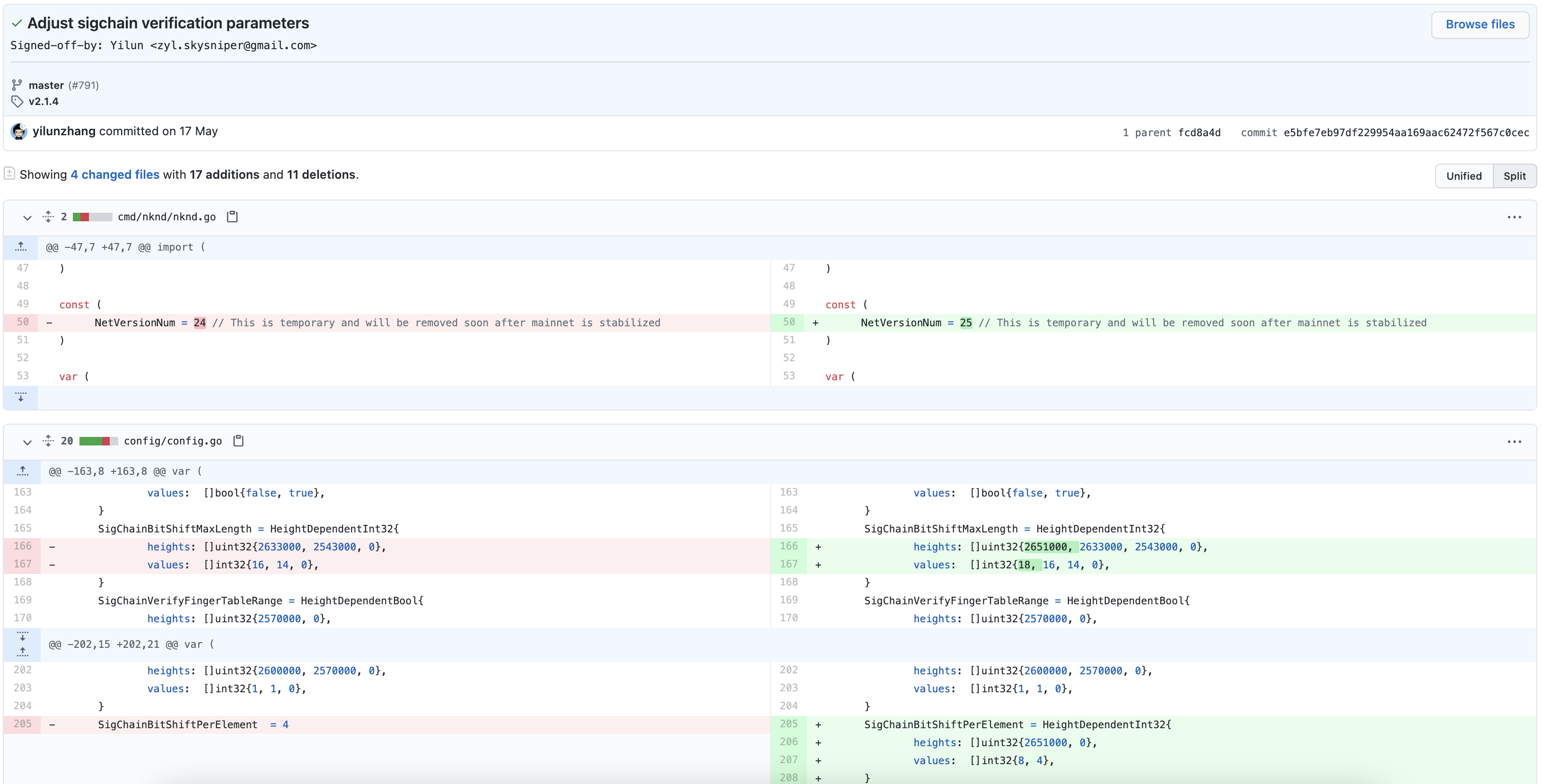1542x784 pixels.
Task: Open parent commit fcd8a4d link
Action: tap(1199, 133)
